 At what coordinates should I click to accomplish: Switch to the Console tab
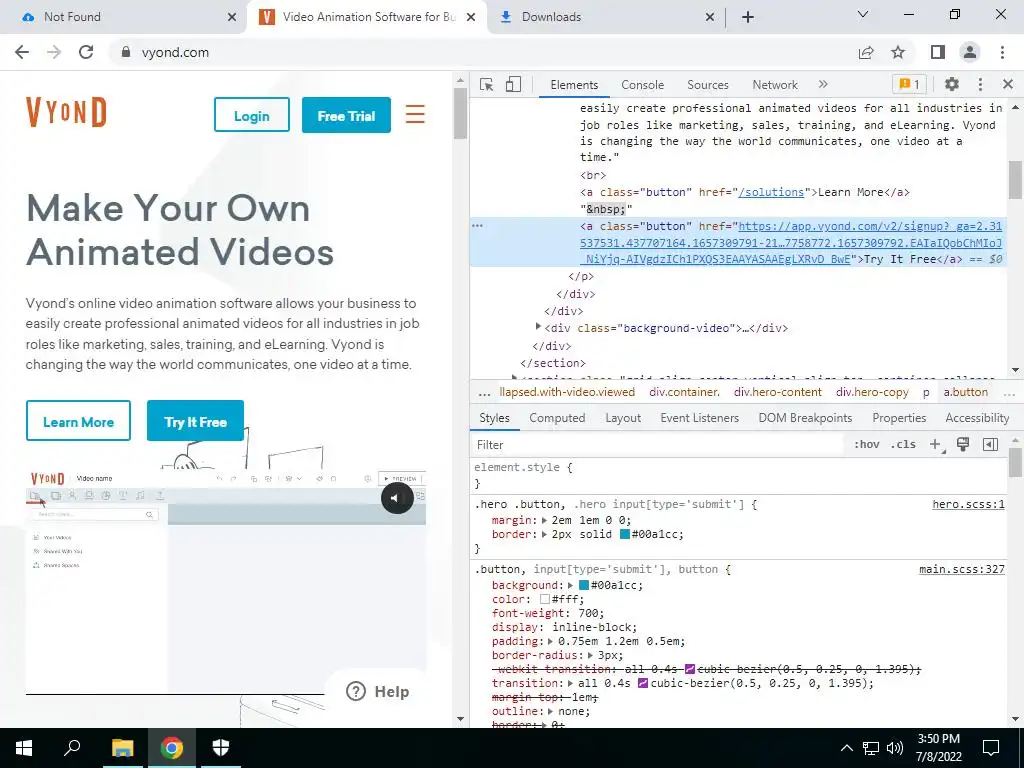(642, 85)
